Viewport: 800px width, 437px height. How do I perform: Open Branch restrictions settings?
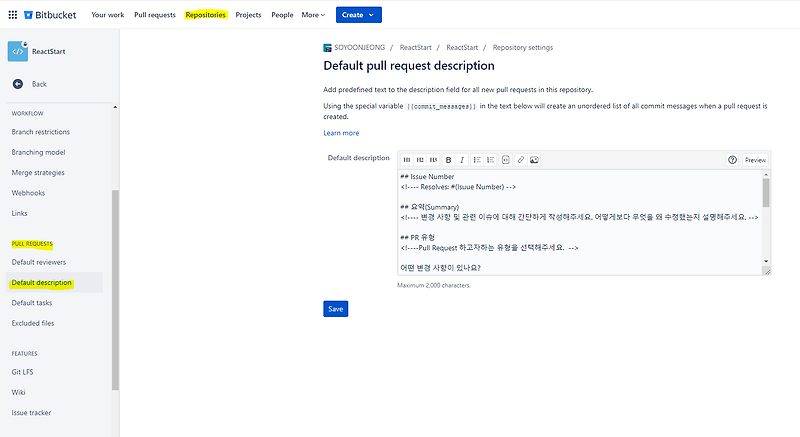41,132
